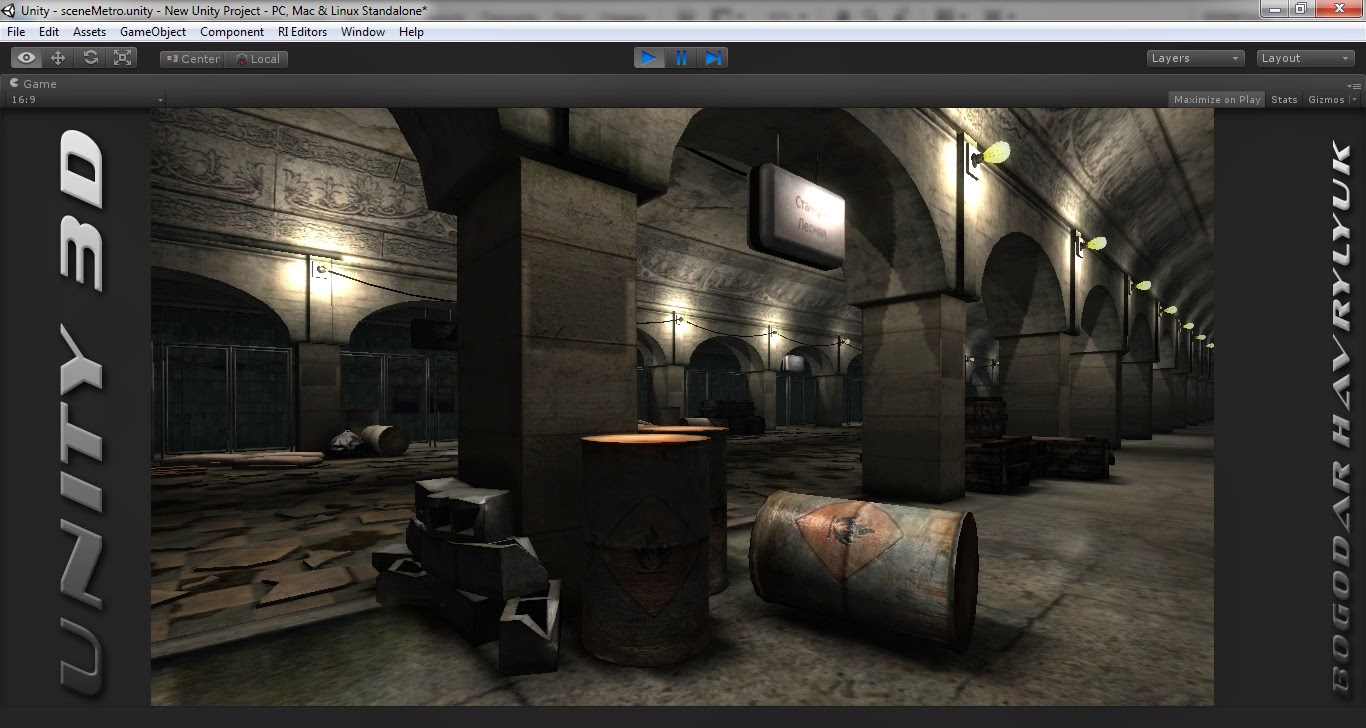Image resolution: width=1366 pixels, height=728 pixels.
Task: Toggle Maximize on Play
Action: [1217, 99]
